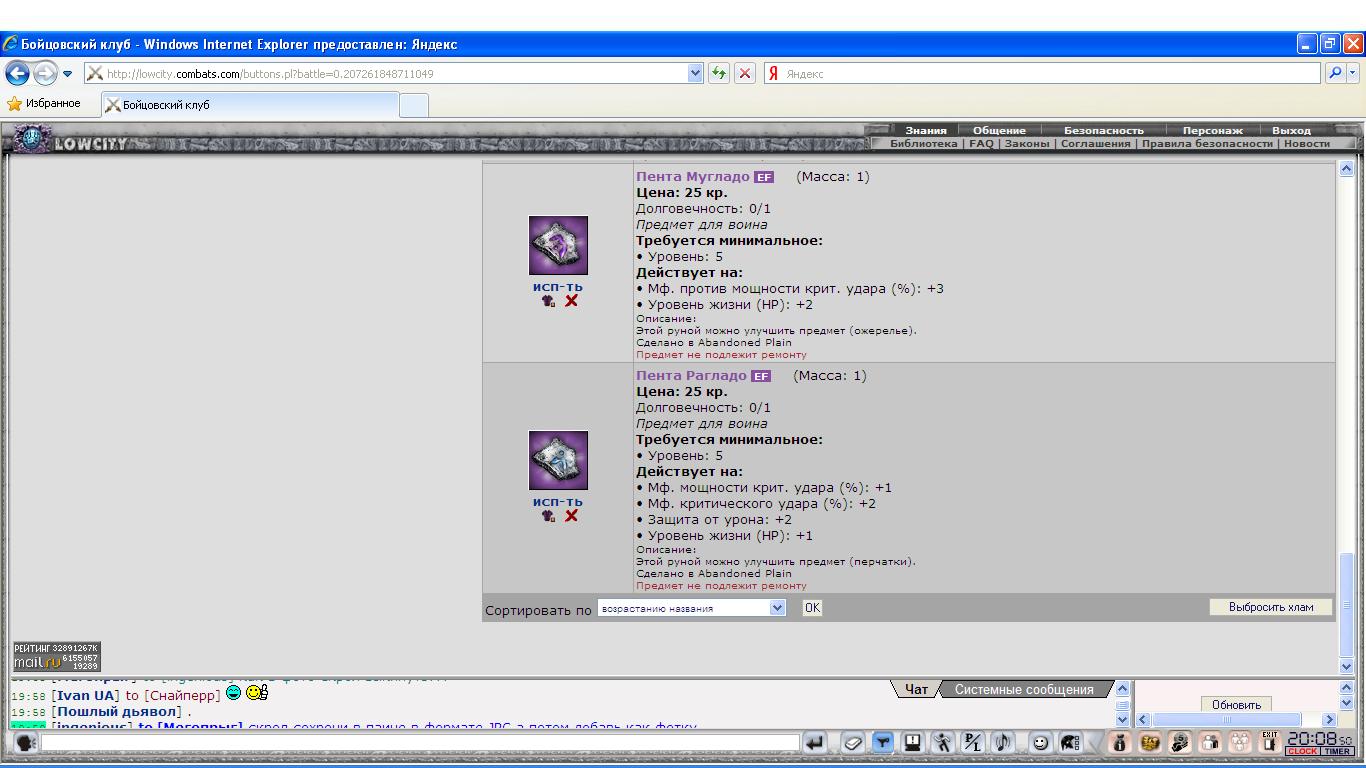Click the small shirt icon under Пента Мугладо
Image resolution: width=1366 pixels, height=768 pixels.
click(548, 300)
